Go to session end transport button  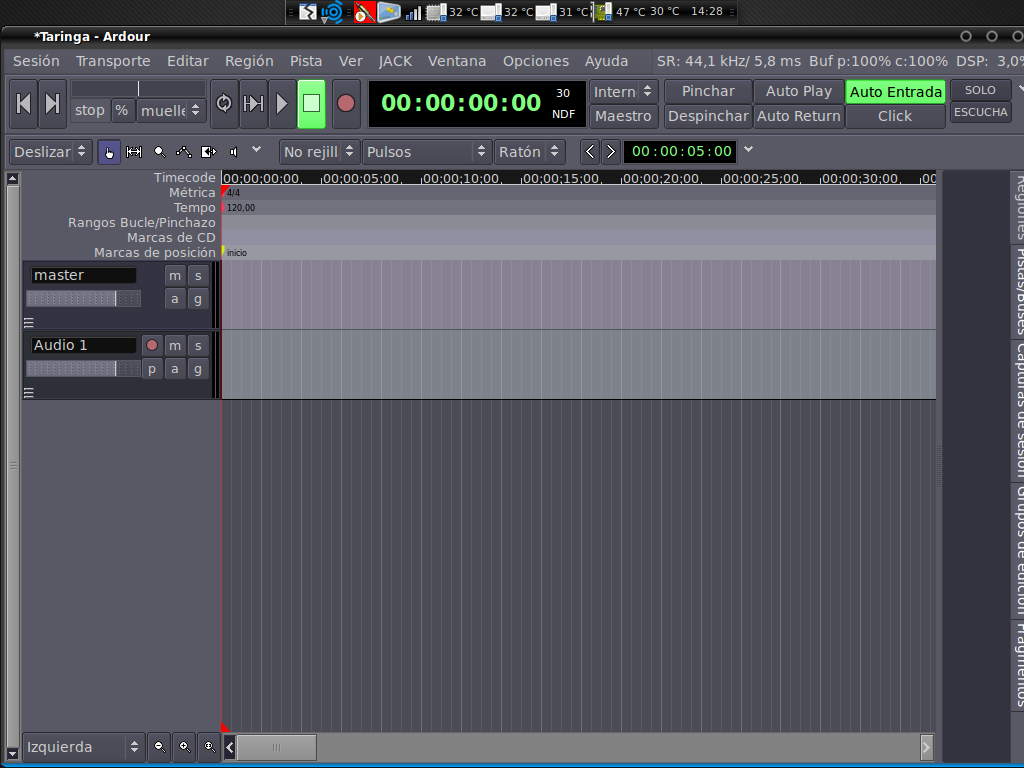pyautogui.click(x=52, y=104)
